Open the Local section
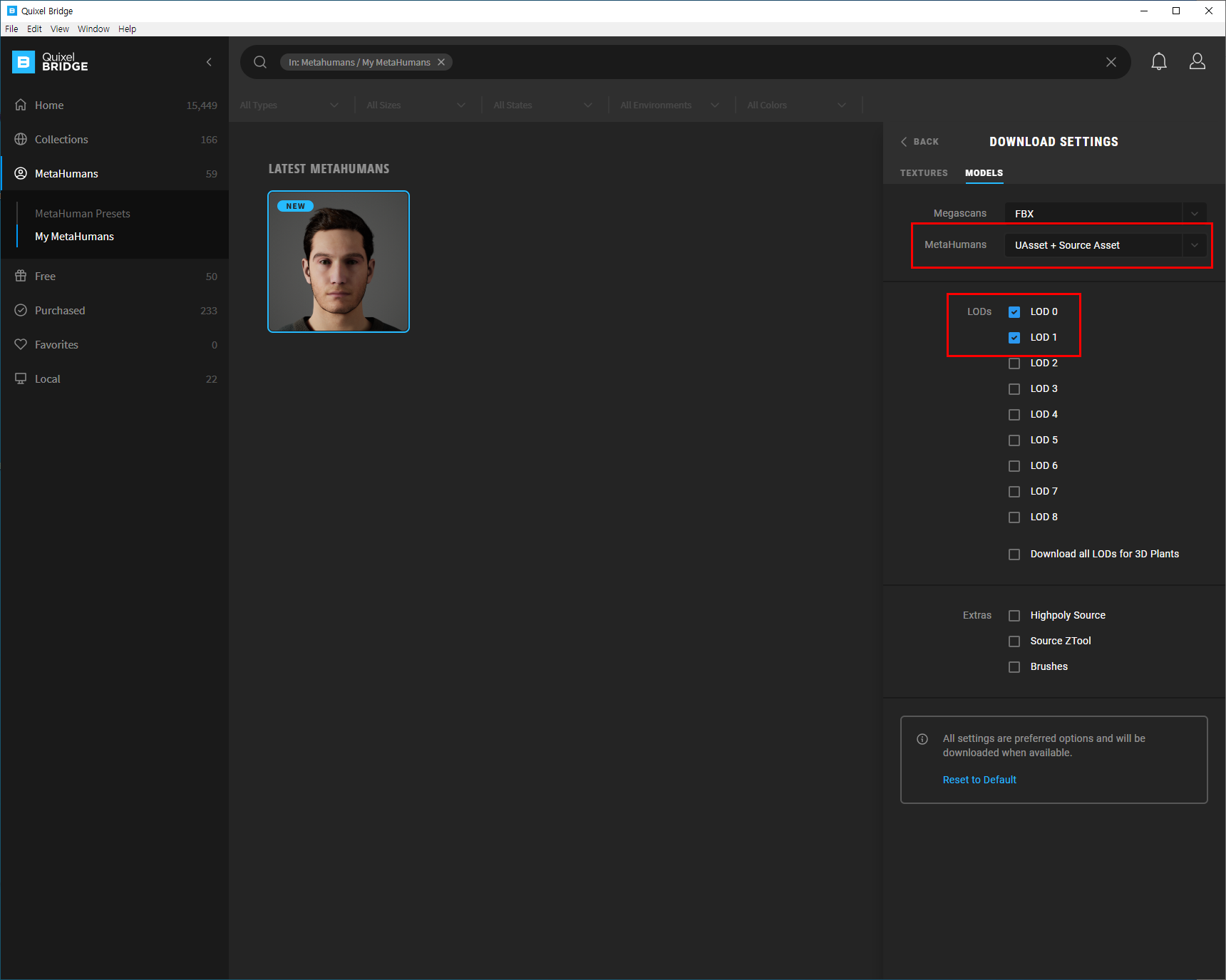This screenshot has height=980, width=1226. pyautogui.click(x=115, y=378)
